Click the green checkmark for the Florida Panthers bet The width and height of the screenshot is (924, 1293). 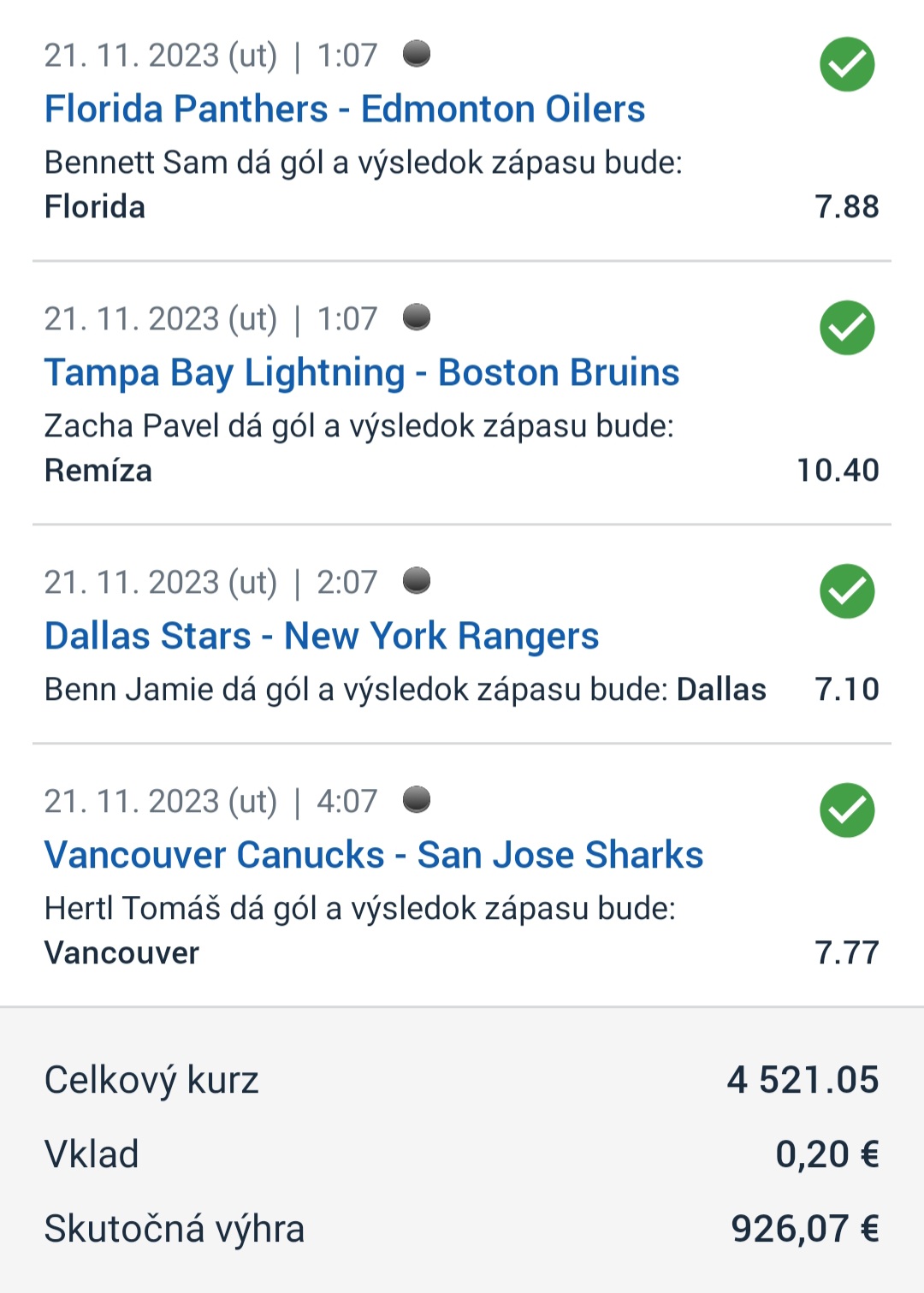(x=847, y=64)
